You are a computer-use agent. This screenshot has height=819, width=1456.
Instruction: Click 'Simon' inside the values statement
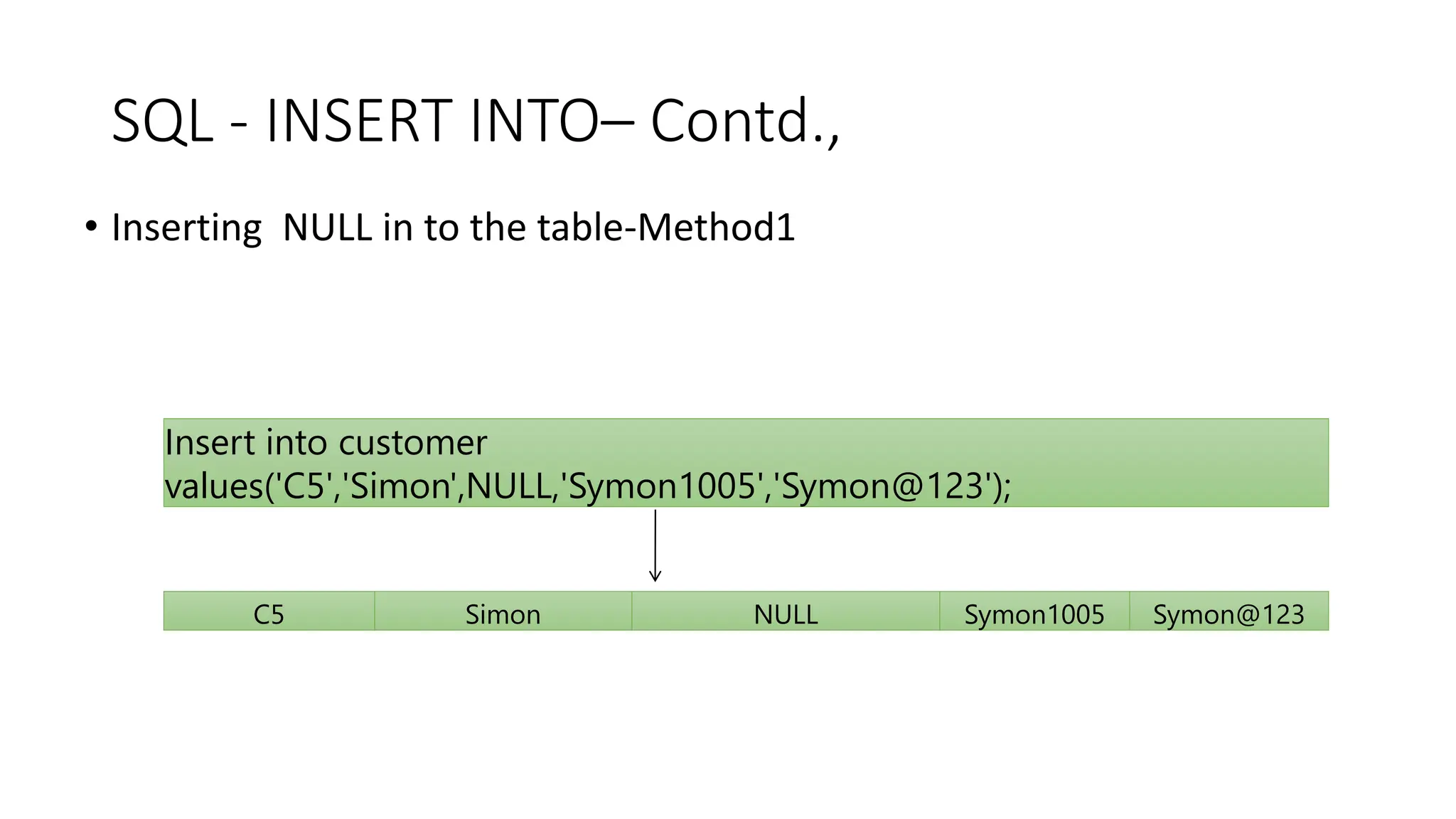pos(402,487)
